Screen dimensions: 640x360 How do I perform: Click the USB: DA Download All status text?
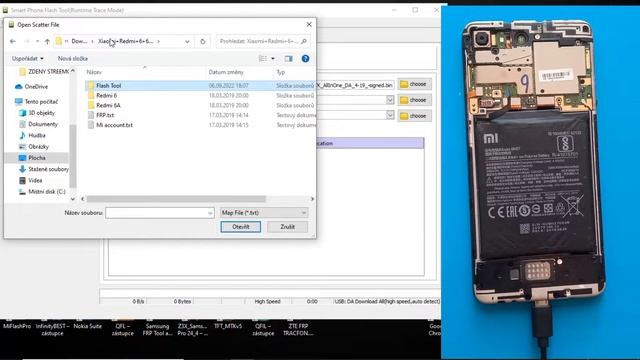(387, 302)
